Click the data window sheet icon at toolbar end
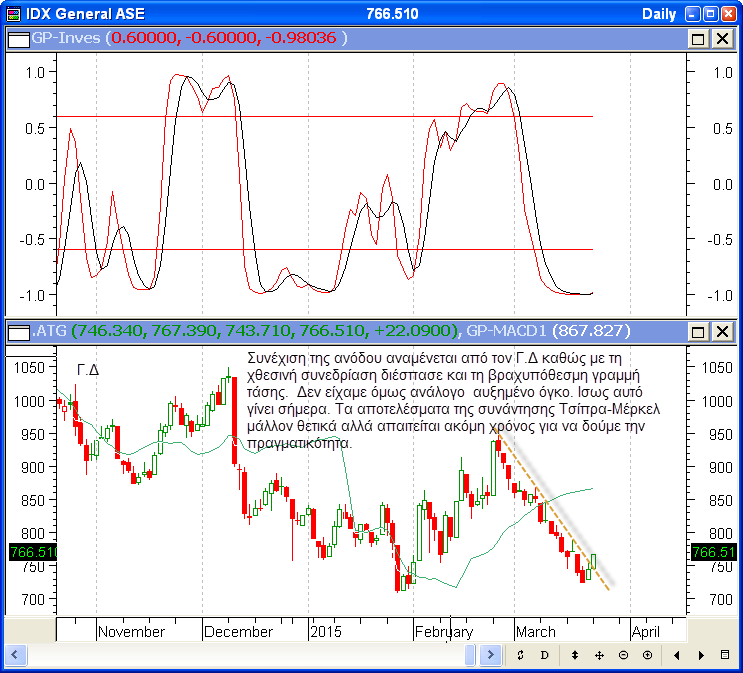Screen dimensions: 743x673 point(725,655)
